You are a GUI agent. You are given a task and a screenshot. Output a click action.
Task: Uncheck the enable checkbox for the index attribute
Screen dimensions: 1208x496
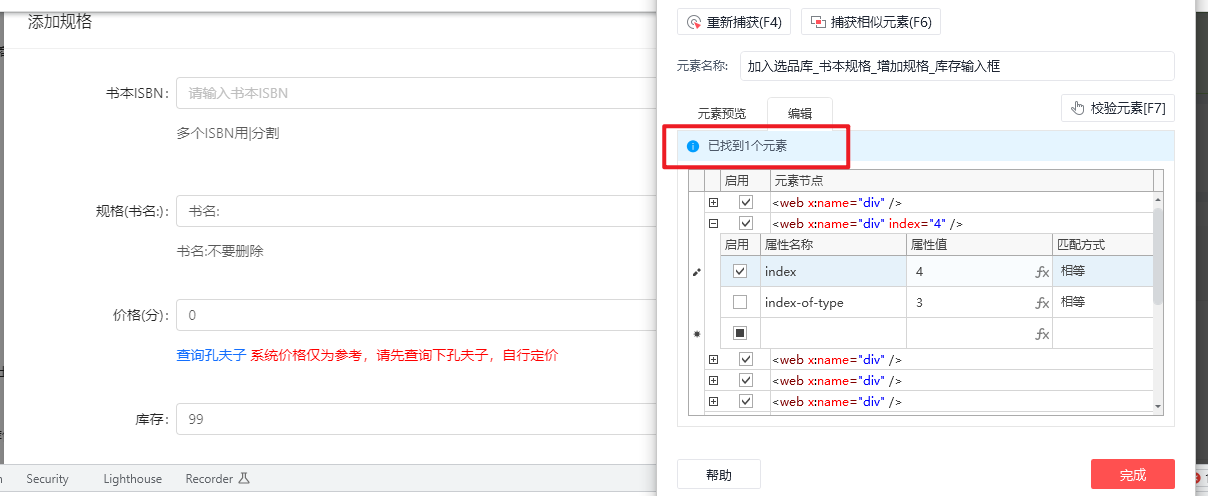click(740, 271)
